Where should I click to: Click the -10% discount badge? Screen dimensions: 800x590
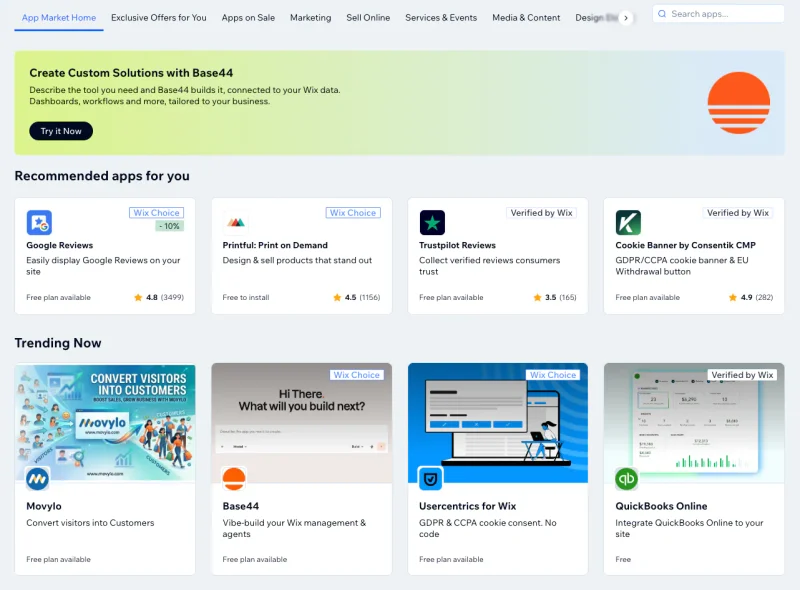pyautogui.click(x=169, y=226)
